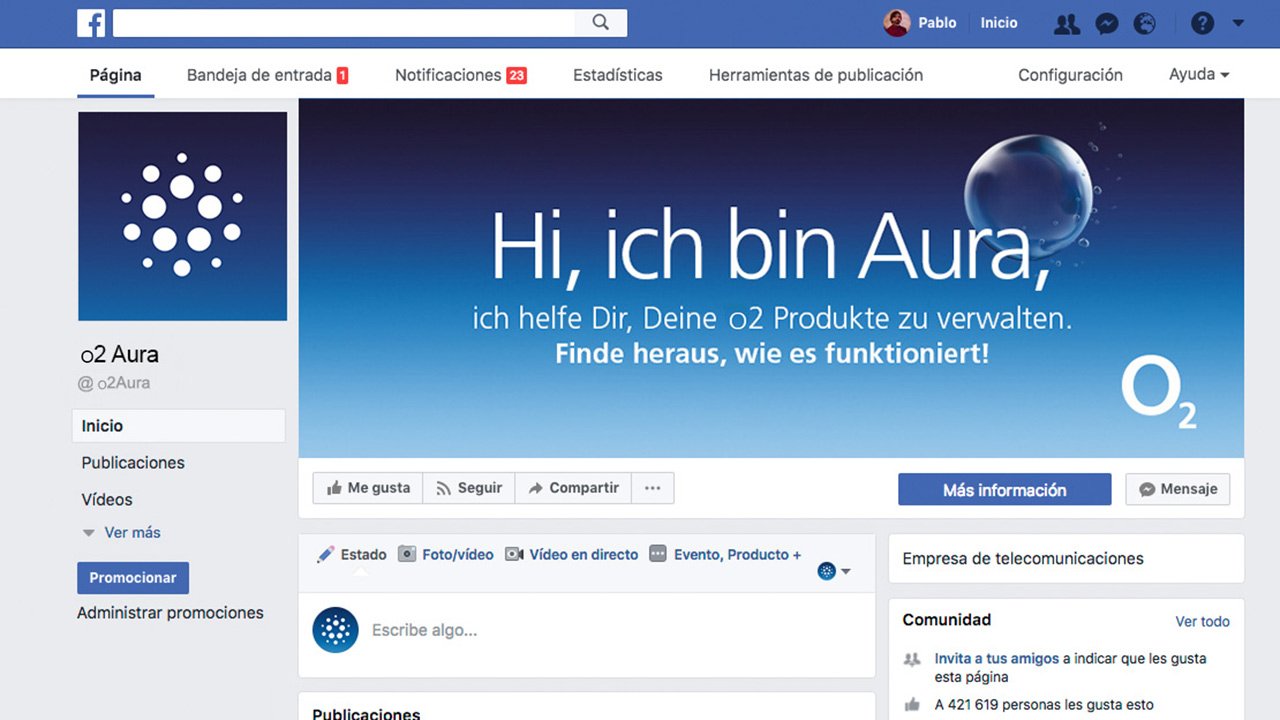Open the Messenger chat bubble icon

click(x=1105, y=23)
